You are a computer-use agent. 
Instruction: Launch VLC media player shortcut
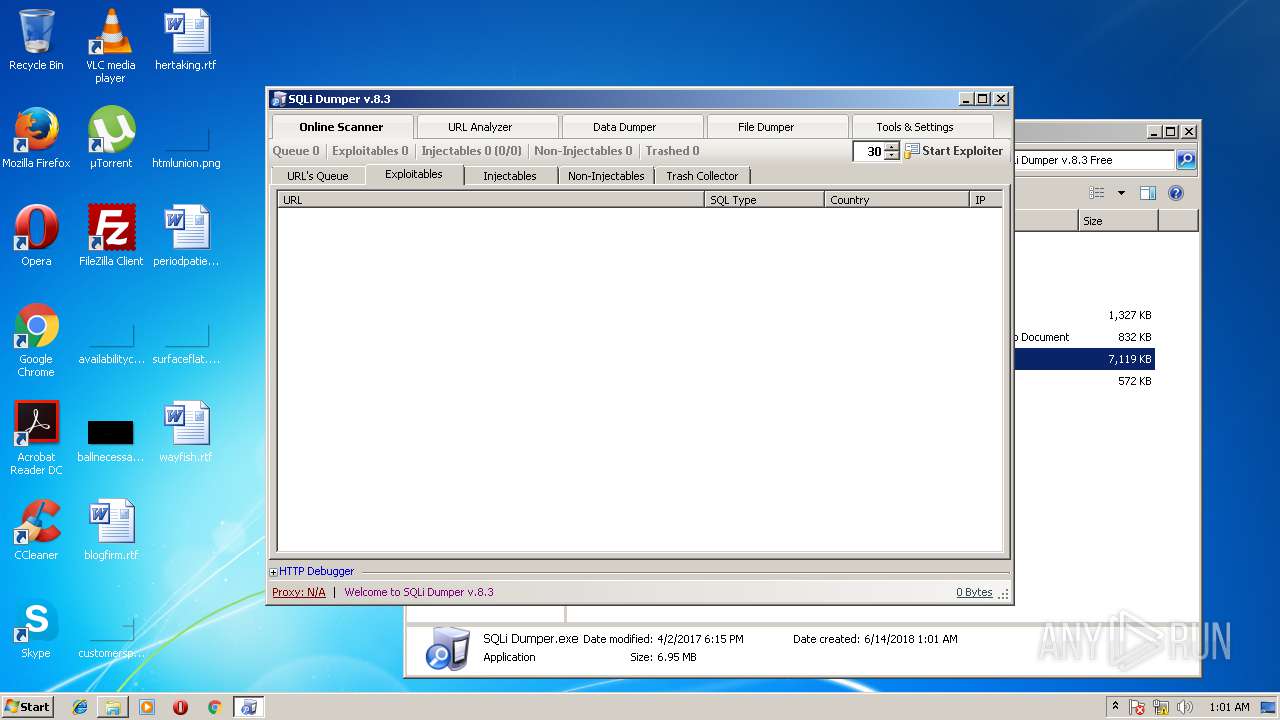(x=110, y=46)
